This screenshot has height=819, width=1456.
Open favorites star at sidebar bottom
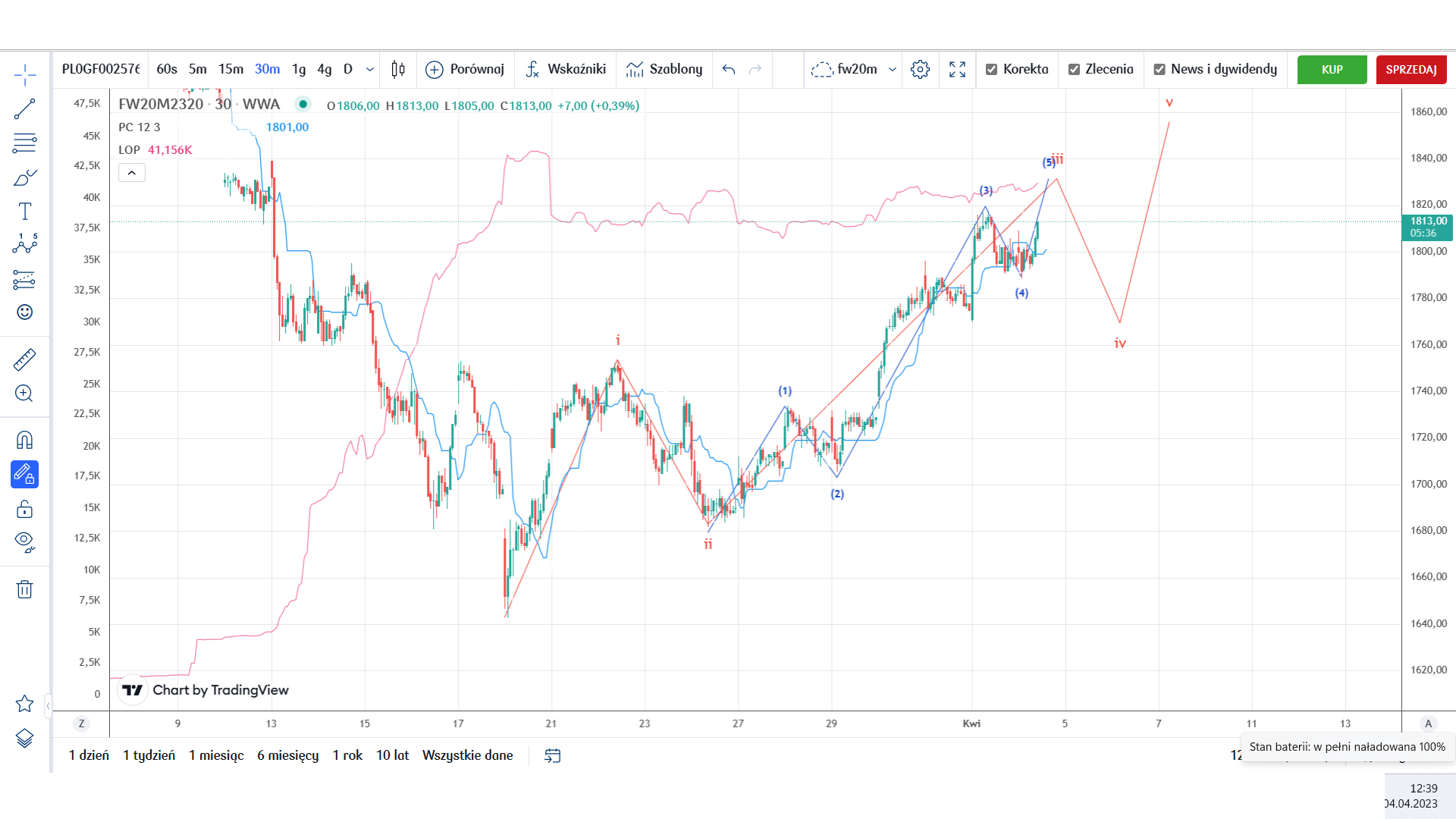point(24,704)
